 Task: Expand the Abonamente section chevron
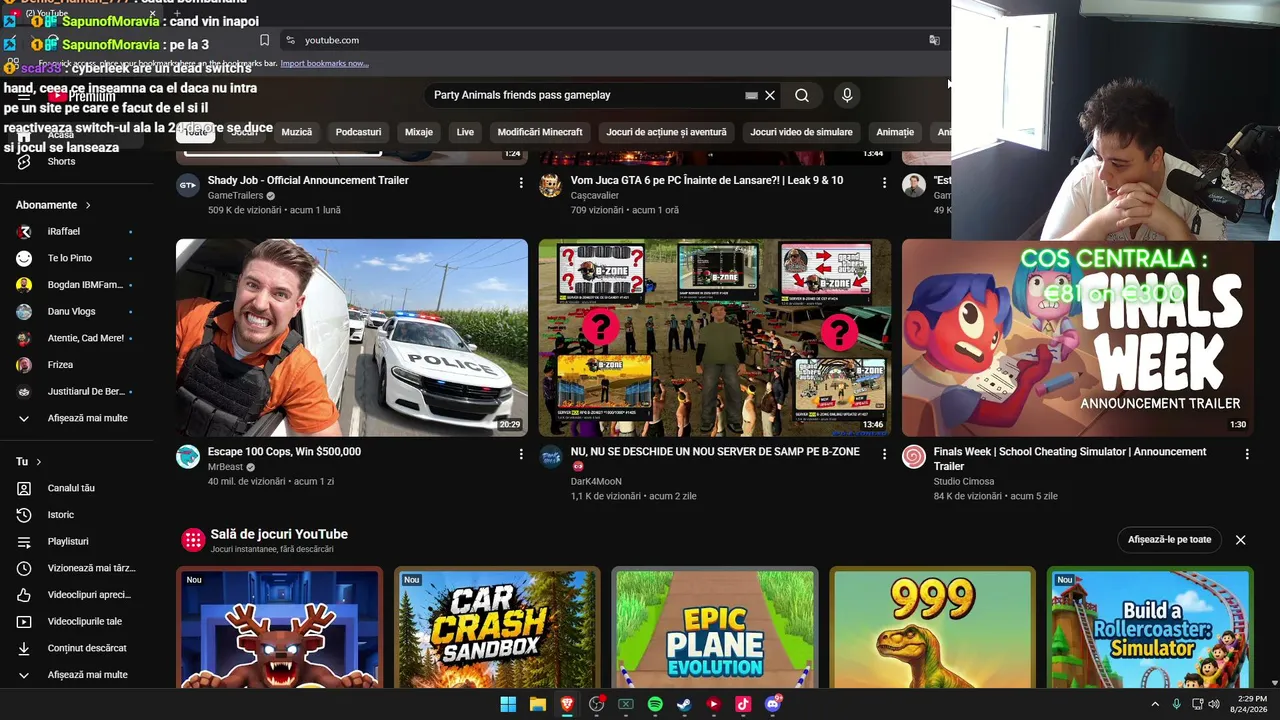[88, 205]
